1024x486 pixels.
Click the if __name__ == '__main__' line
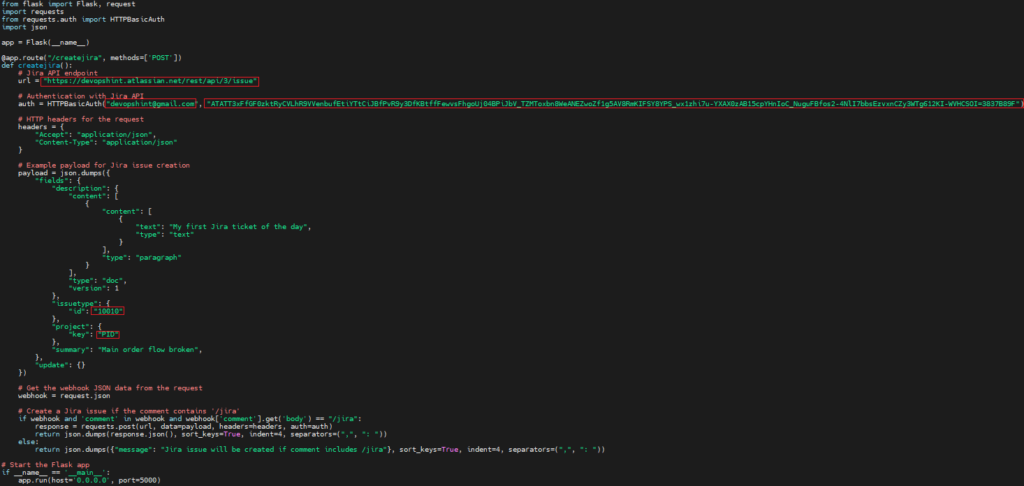(56, 472)
